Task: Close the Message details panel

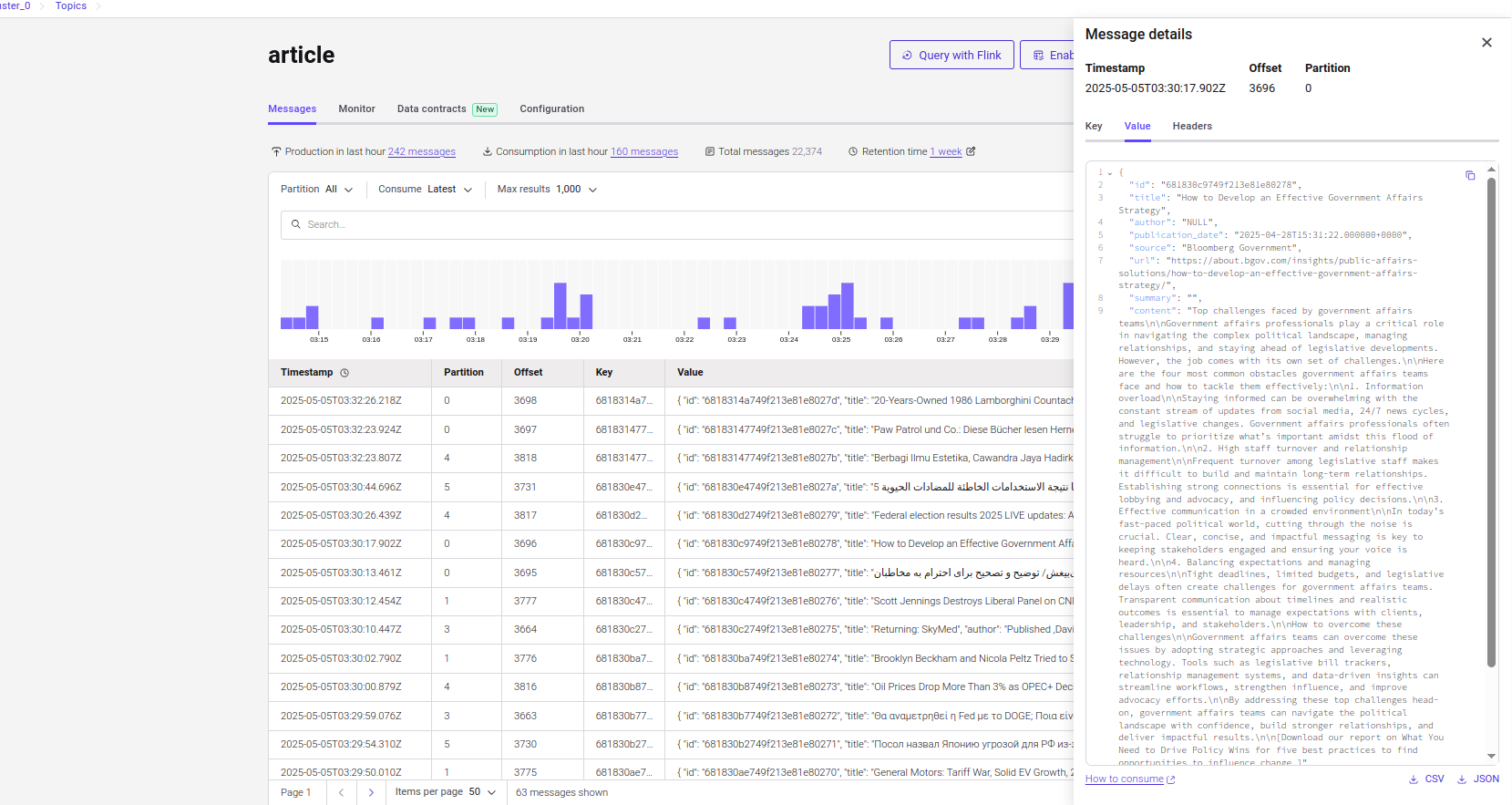Action: (x=1486, y=43)
